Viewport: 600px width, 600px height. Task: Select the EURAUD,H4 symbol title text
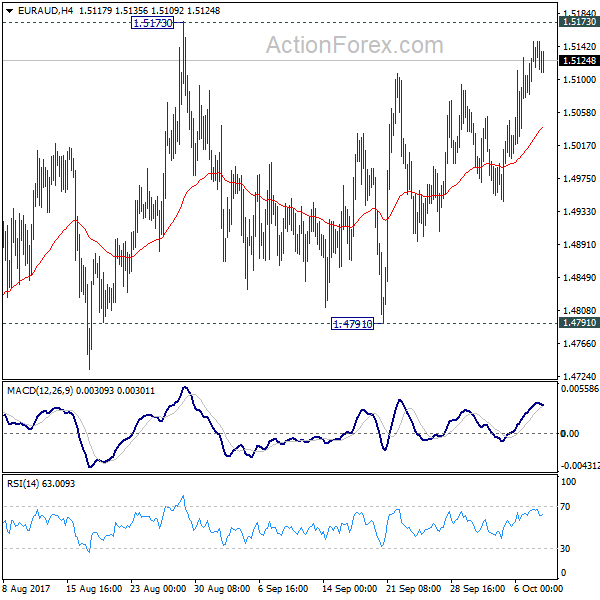[46, 11]
